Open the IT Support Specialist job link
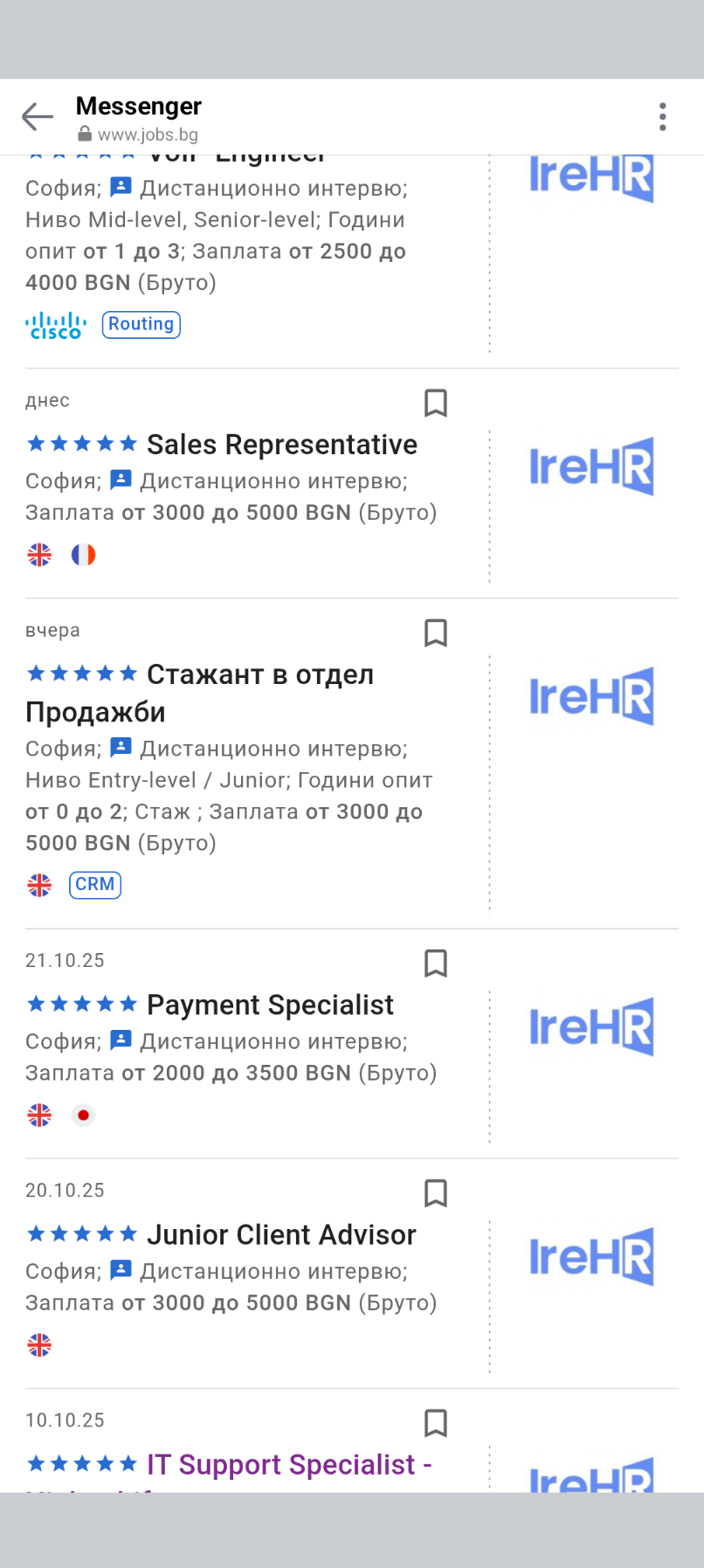The image size is (704, 1568). (289, 1464)
